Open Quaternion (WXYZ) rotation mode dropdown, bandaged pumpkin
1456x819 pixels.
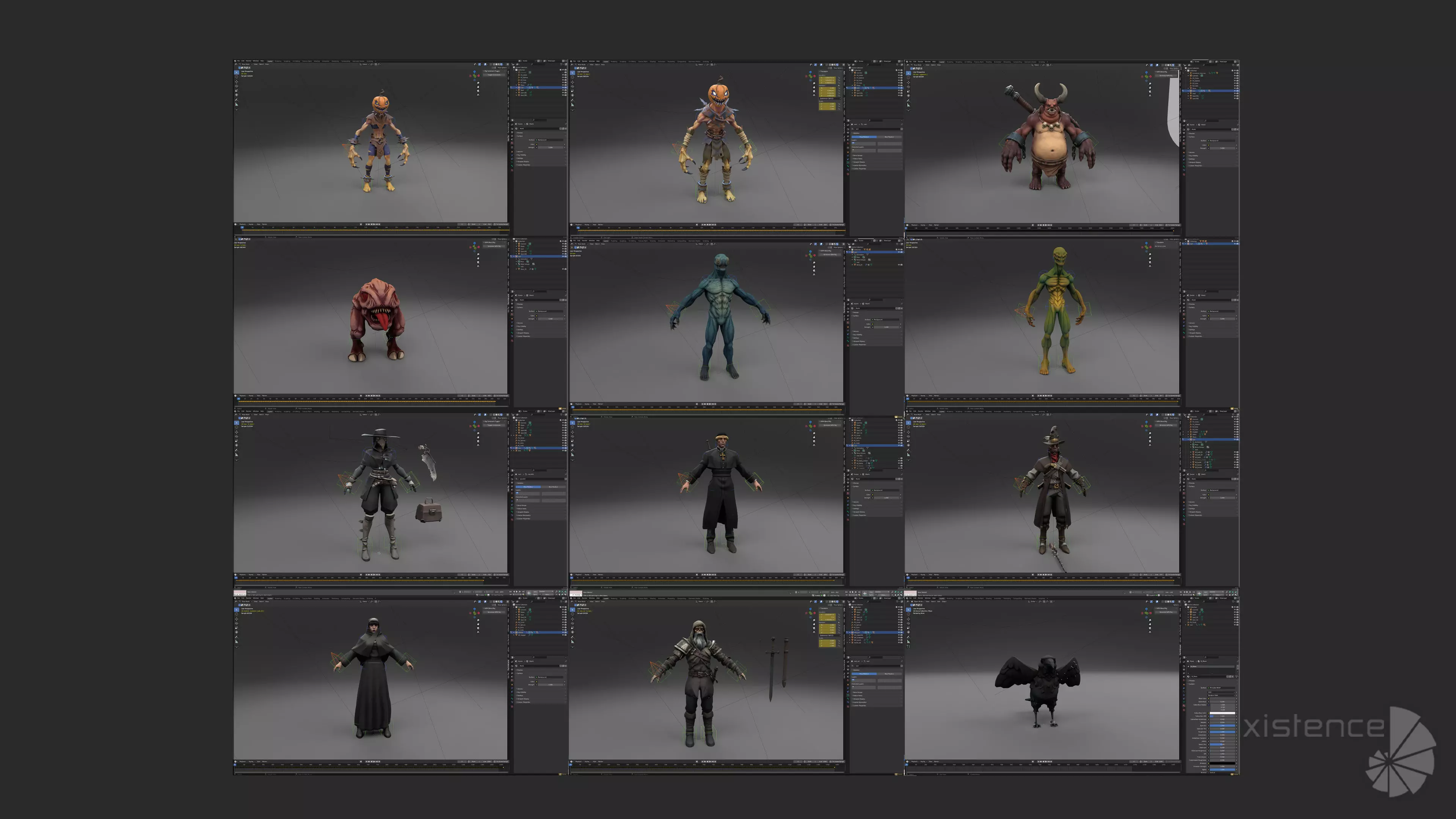830,98
